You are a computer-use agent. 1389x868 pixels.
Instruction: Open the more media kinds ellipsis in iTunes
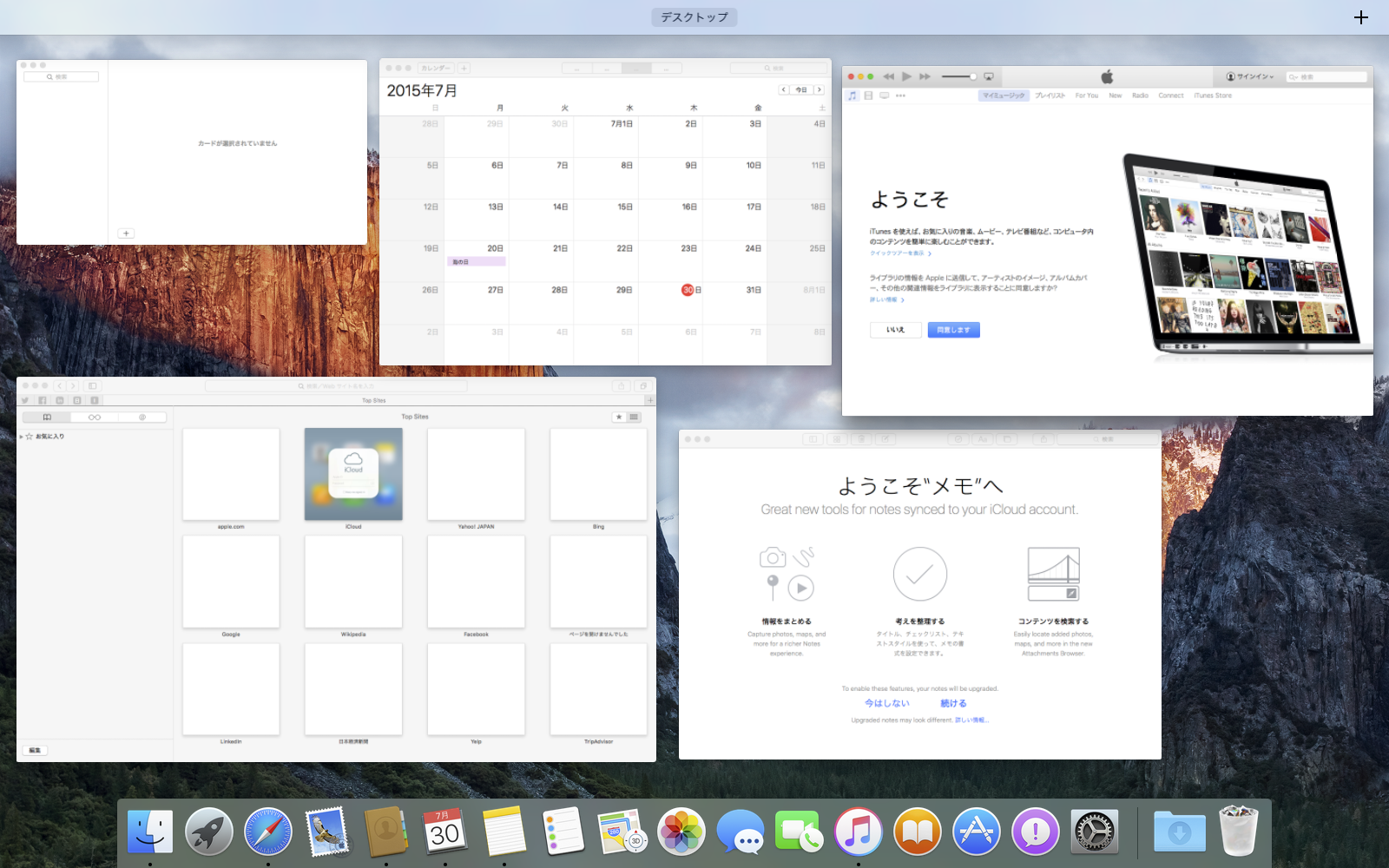901,95
